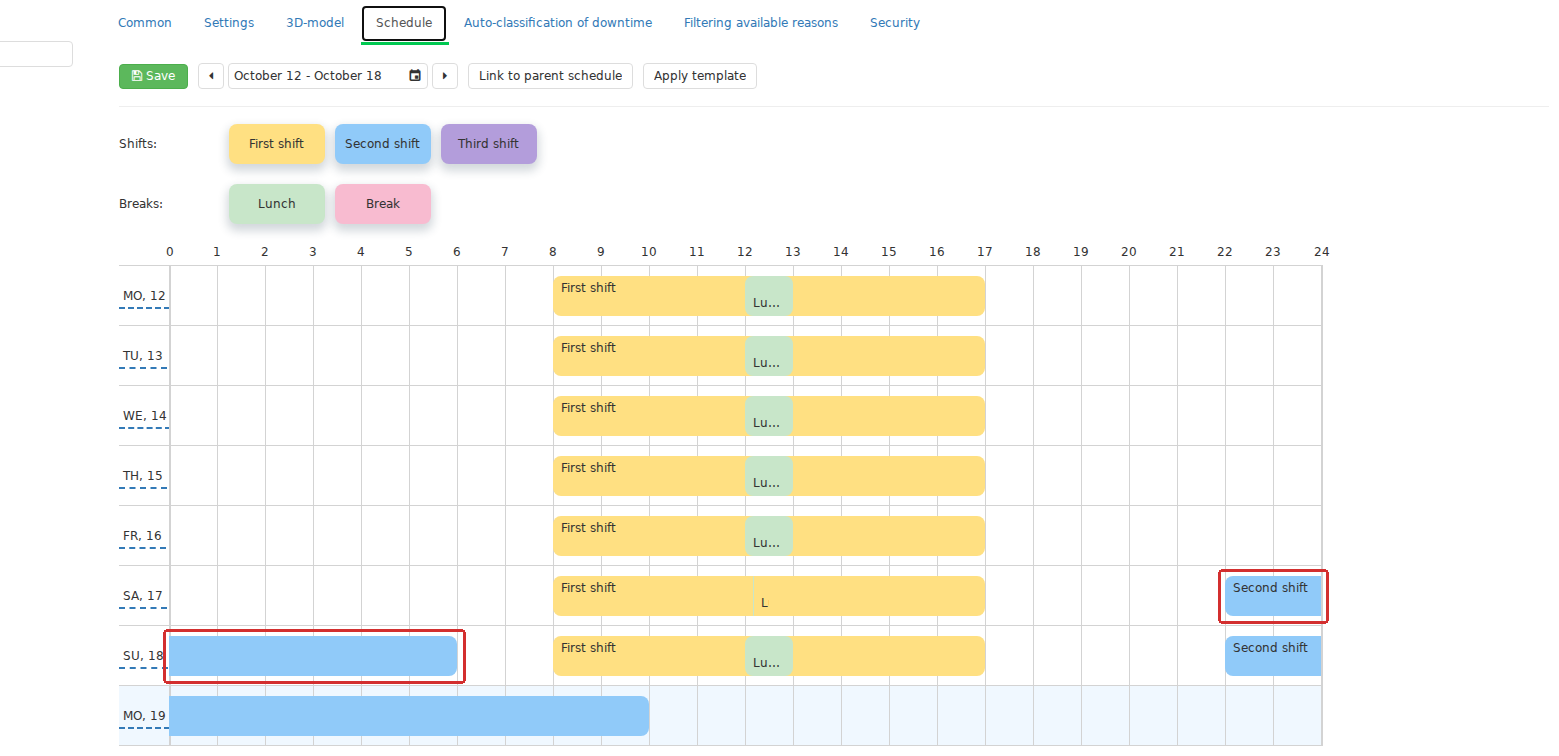
Task: Open the calendar icon in date field
Action: (x=415, y=76)
